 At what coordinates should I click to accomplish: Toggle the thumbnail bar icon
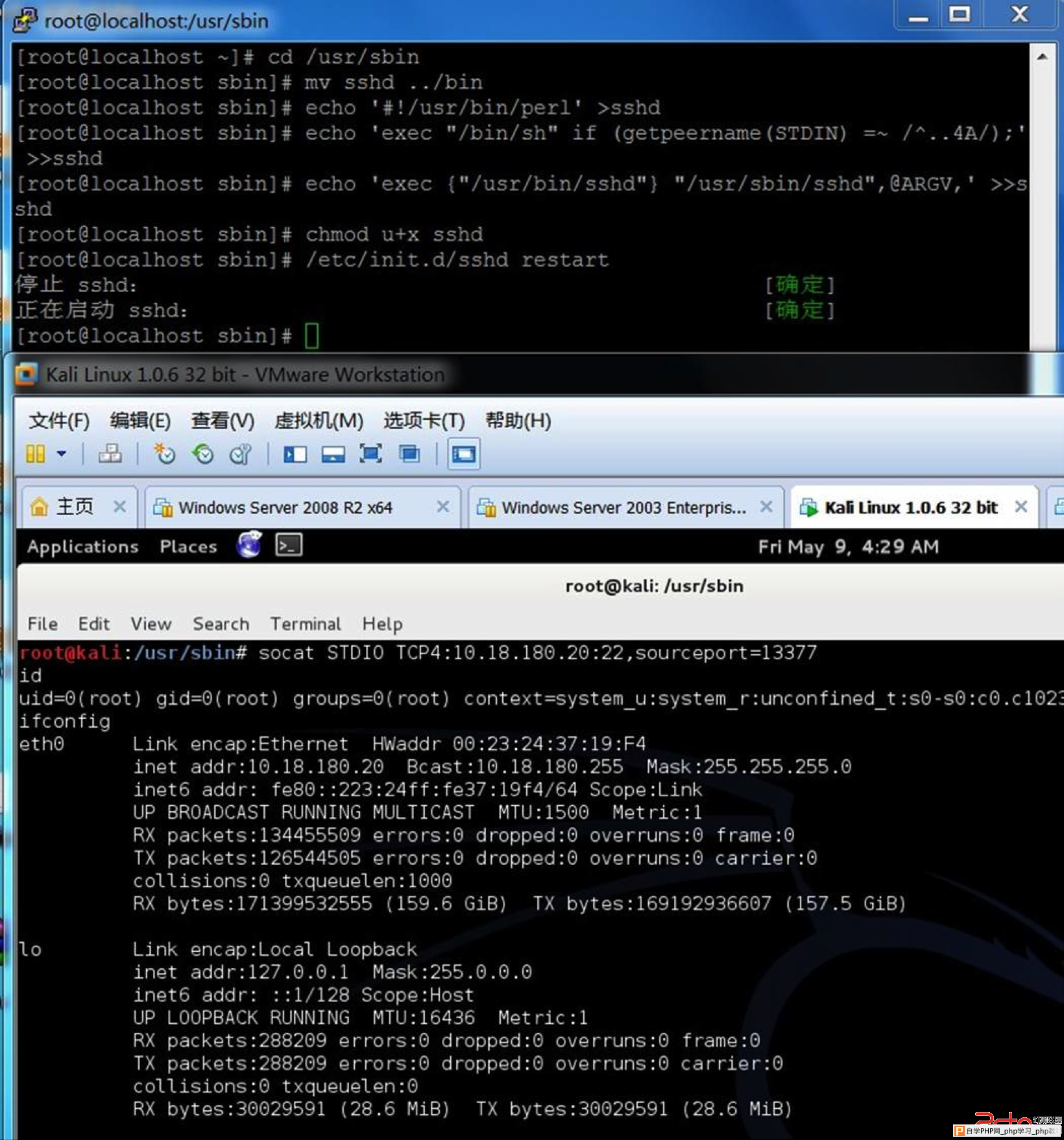point(333,454)
